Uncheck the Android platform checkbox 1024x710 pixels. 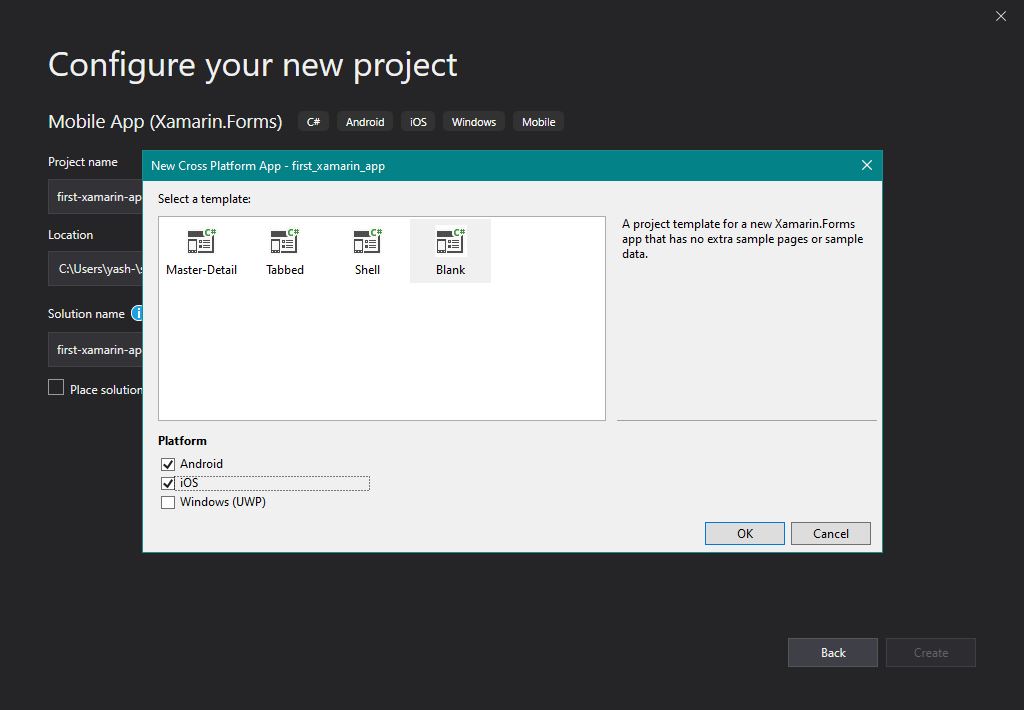tap(168, 464)
